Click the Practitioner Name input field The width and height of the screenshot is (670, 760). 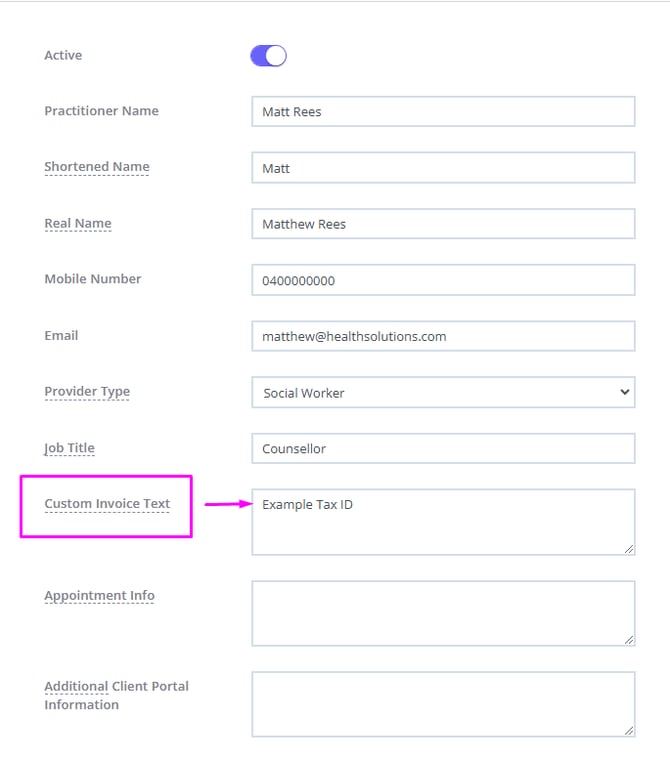pos(443,112)
